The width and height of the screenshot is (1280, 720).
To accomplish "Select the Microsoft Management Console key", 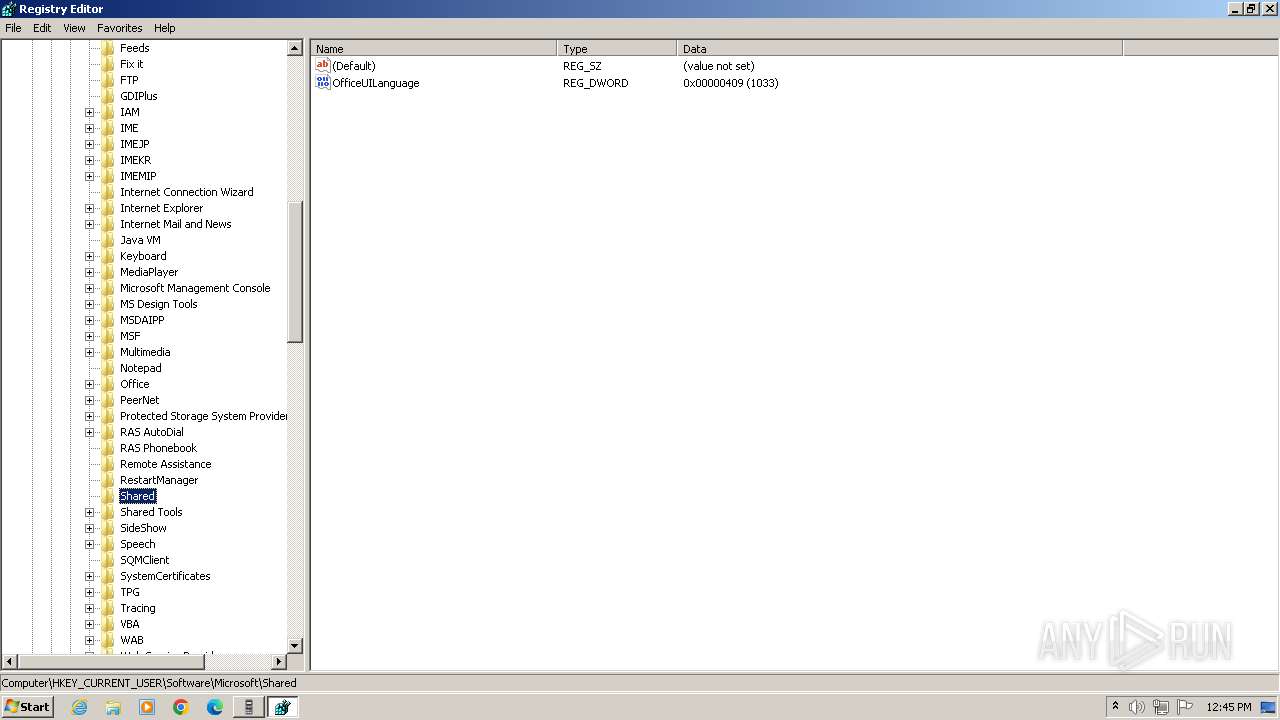I will tap(195, 288).
